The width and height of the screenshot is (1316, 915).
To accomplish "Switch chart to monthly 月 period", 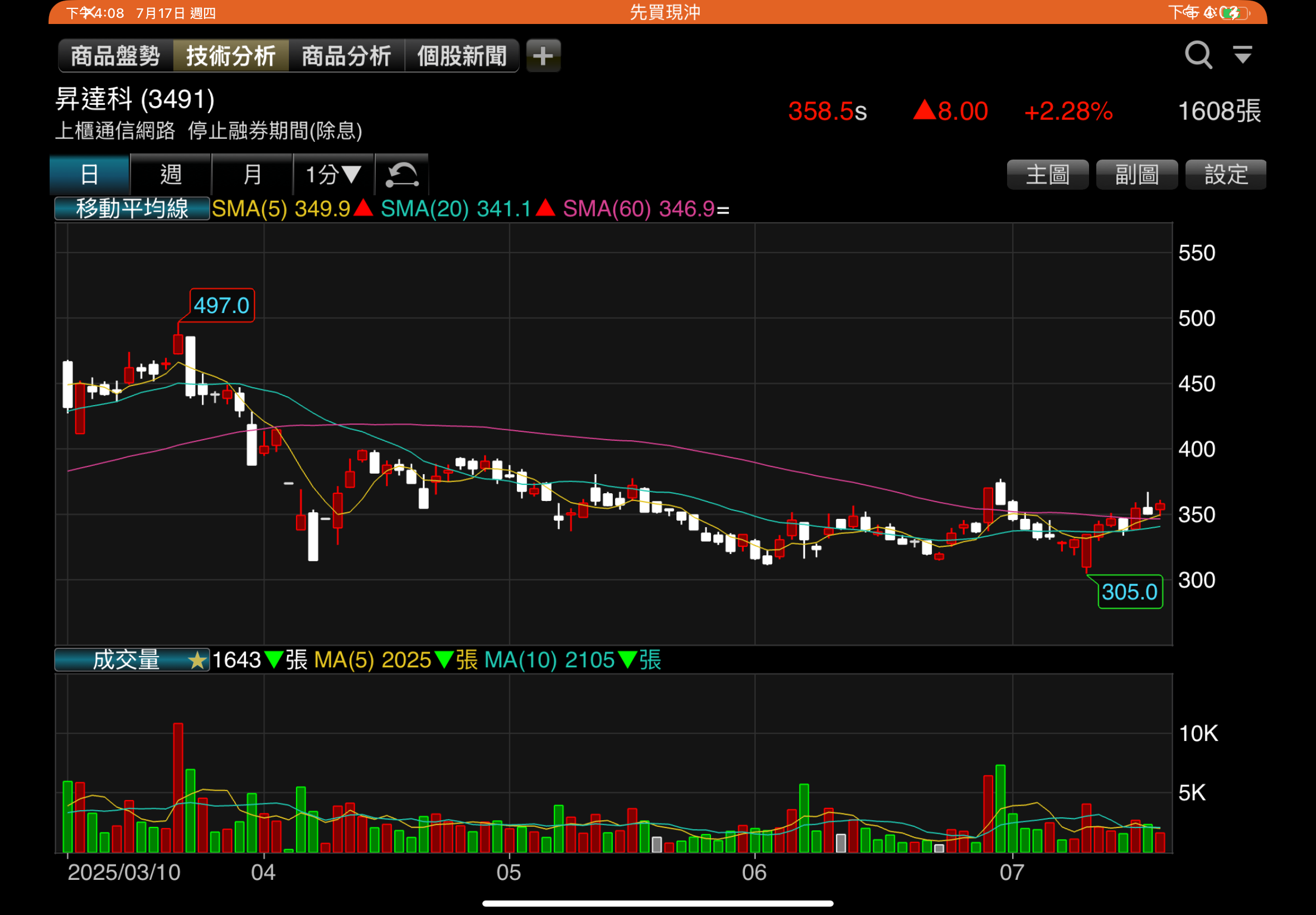I will [252, 174].
